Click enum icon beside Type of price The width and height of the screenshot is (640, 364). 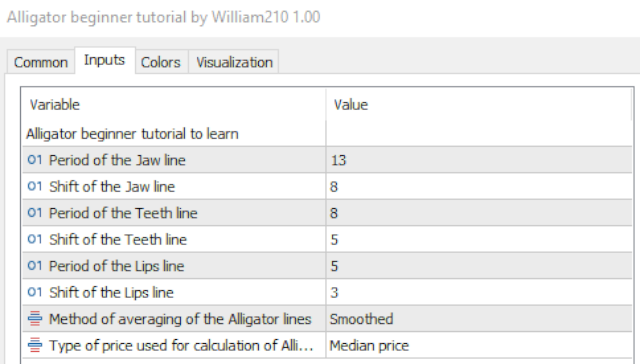(35, 345)
